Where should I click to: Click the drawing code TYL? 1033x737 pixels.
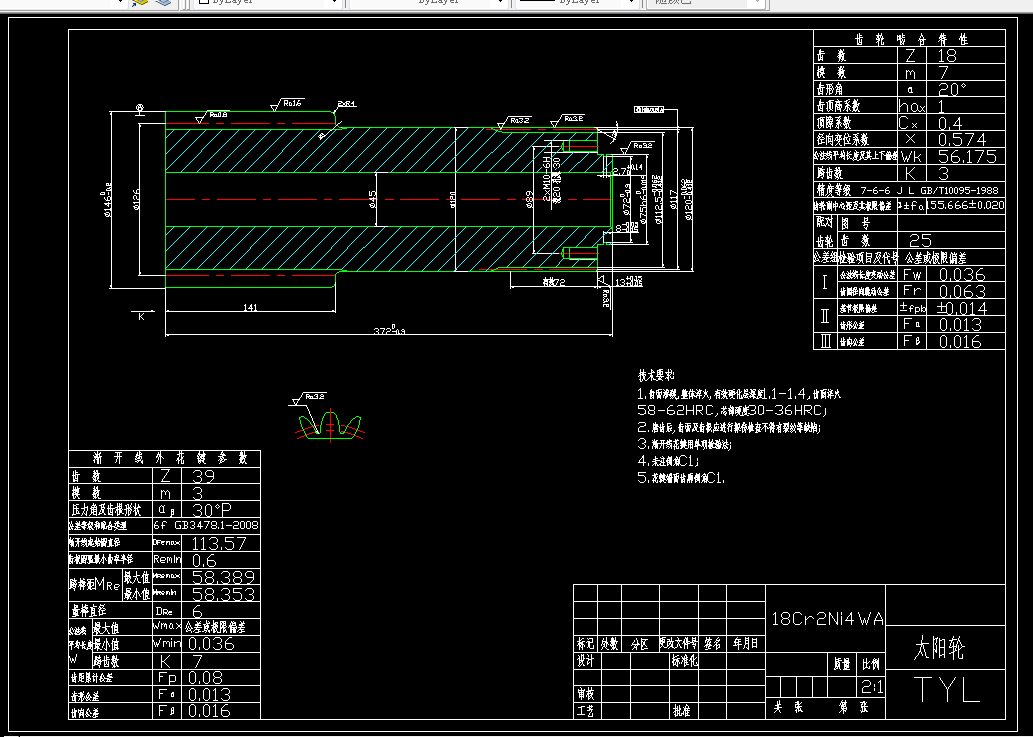[x=946, y=690]
